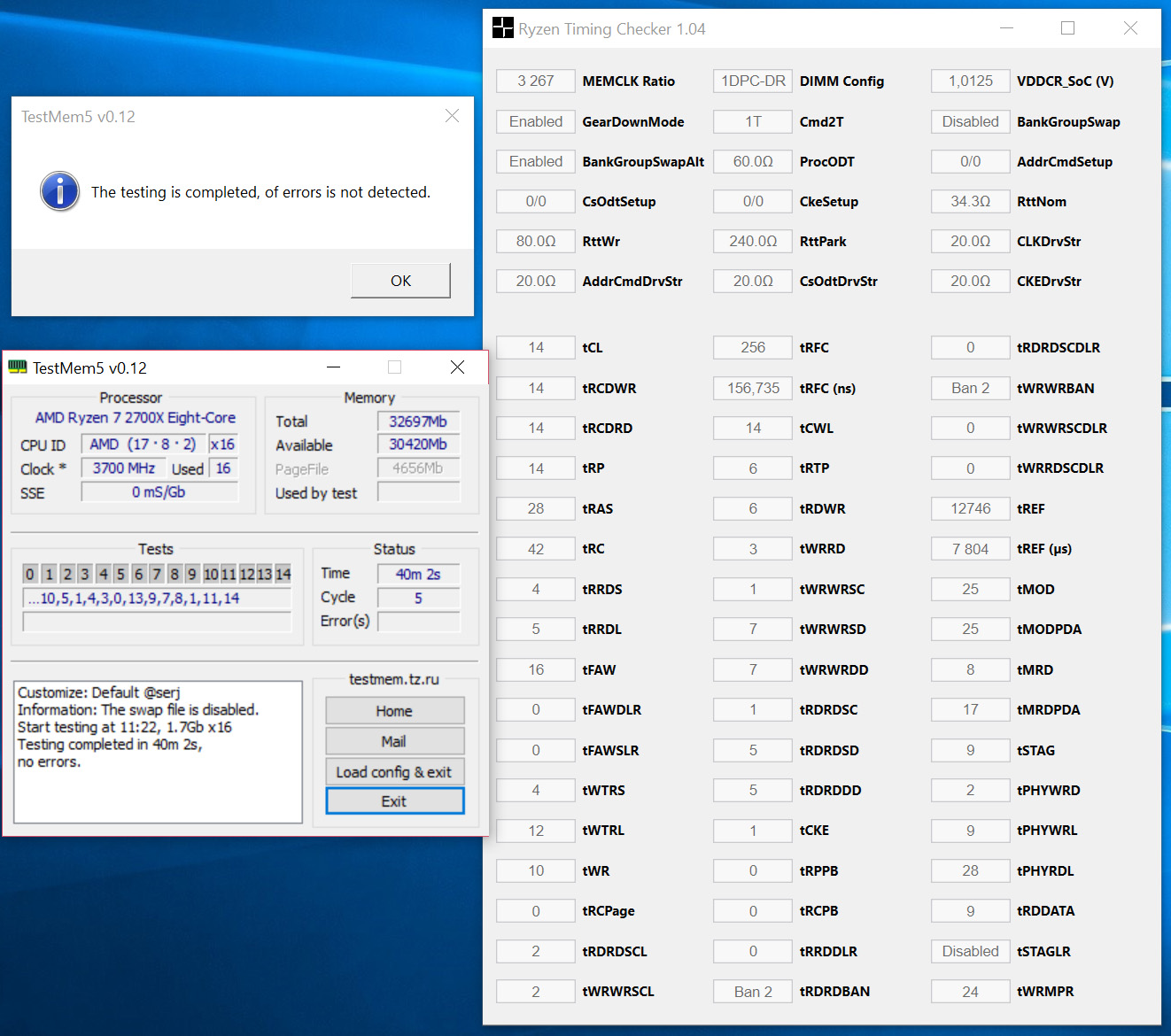Select the Cmd2T value box 1T

[753, 121]
